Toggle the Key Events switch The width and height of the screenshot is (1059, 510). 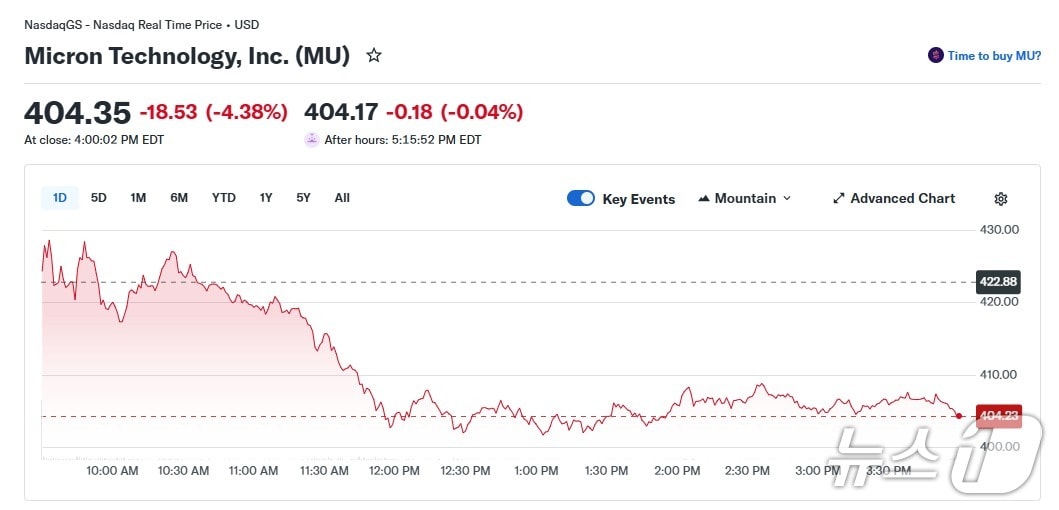click(581, 198)
